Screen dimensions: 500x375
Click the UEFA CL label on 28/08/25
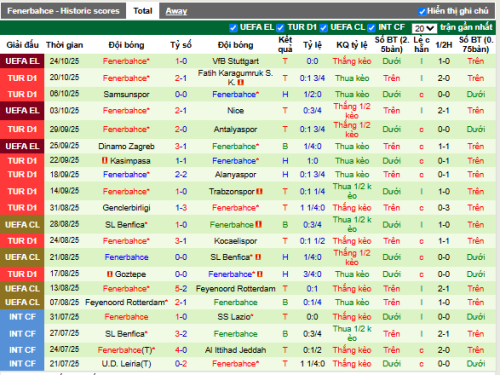[x=22, y=225]
